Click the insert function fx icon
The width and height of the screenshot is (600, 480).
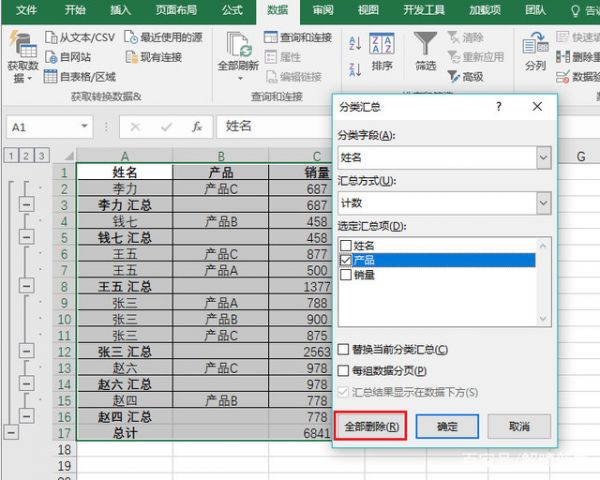197,127
